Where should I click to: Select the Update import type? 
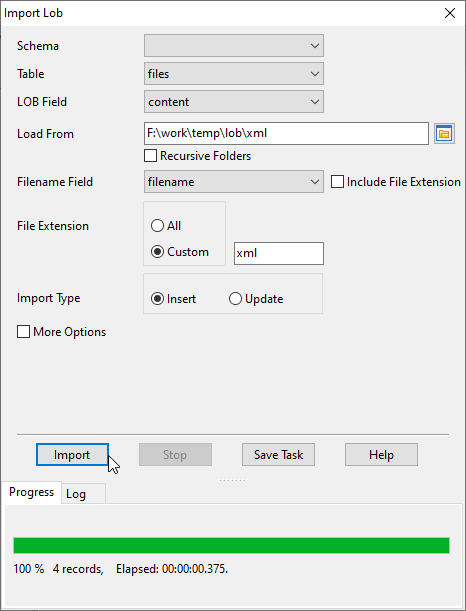coord(235,299)
